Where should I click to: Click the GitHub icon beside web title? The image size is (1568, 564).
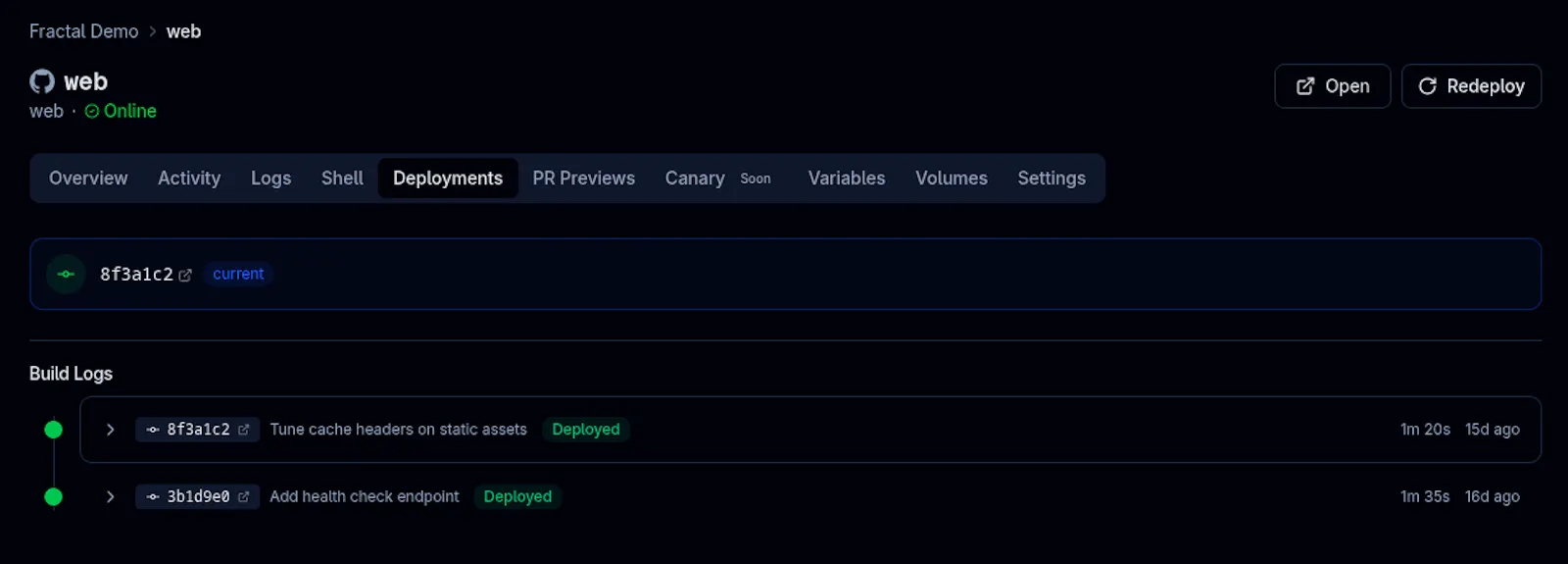(x=42, y=81)
